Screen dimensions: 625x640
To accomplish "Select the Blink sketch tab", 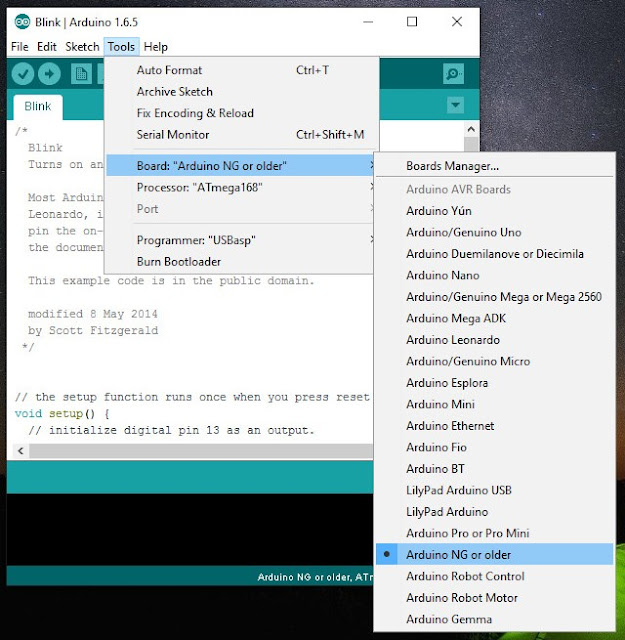I will click(x=38, y=107).
